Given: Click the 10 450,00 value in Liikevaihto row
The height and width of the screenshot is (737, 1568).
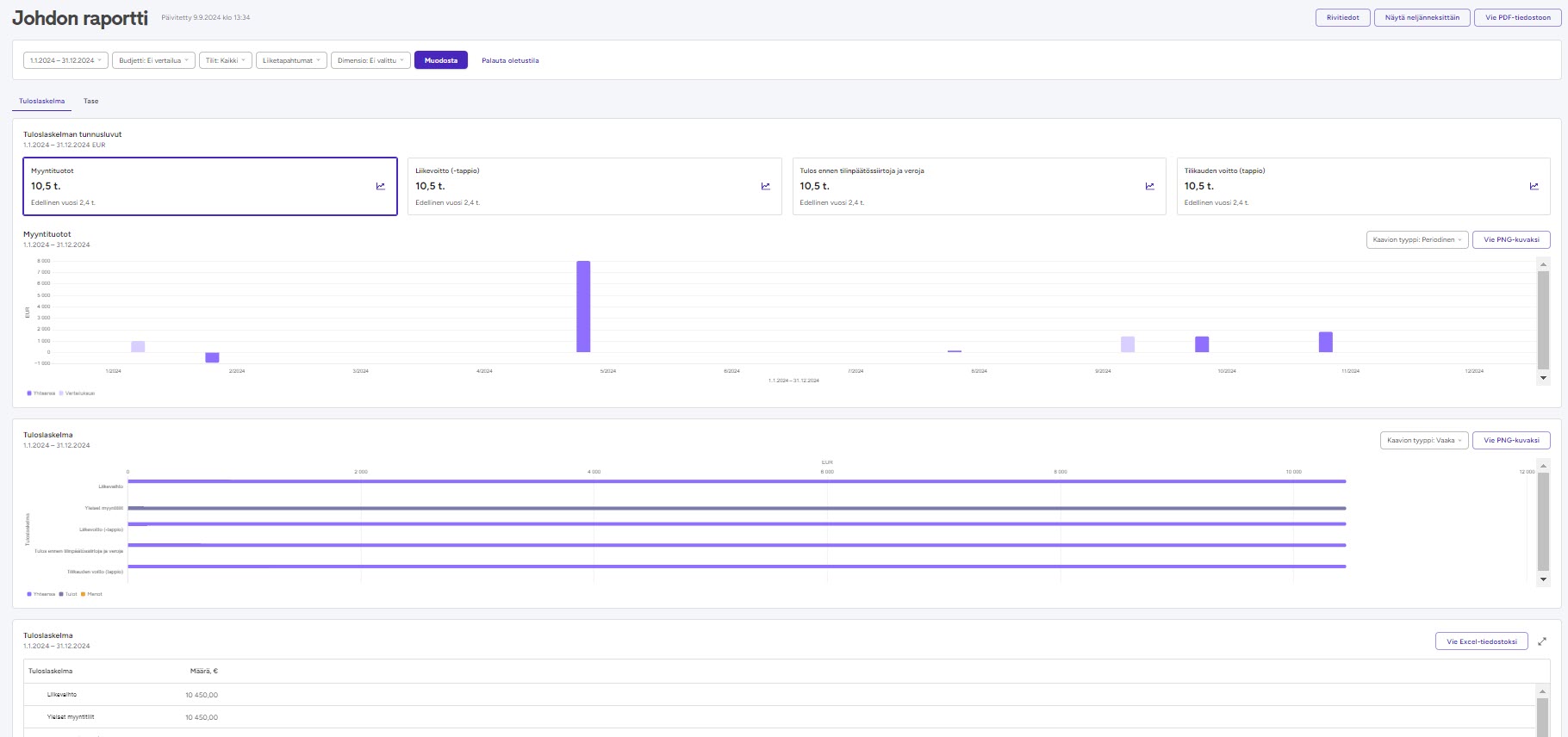Looking at the screenshot, I should tap(202, 695).
